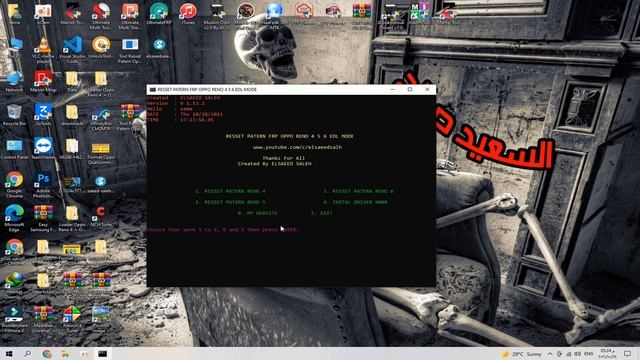The height and width of the screenshot is (360, 640).
Task: Open the notification center icon
Action: 627,353
